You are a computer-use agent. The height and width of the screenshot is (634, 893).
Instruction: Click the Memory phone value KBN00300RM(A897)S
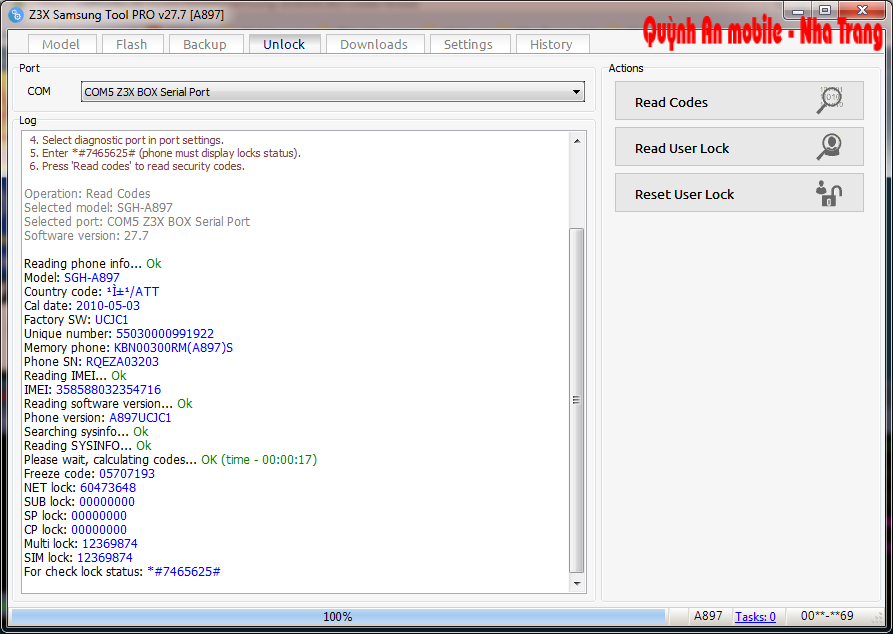[174, 347]
